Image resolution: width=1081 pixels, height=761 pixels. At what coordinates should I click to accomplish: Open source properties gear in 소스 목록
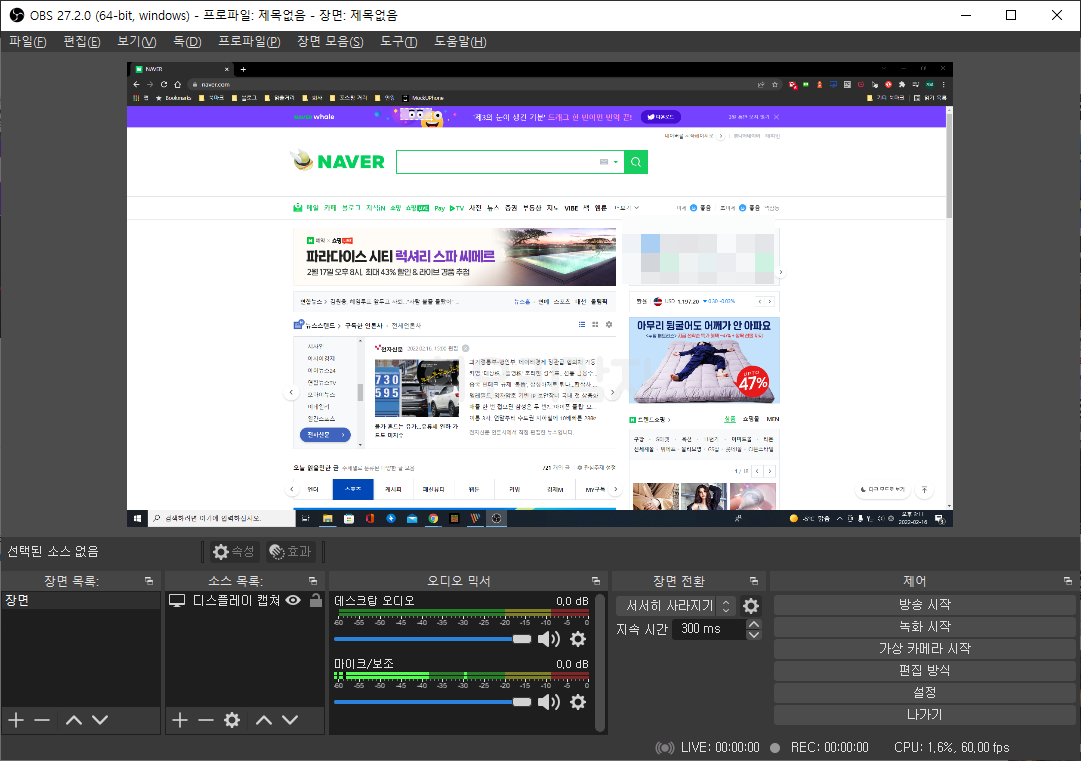coord(232,720)
